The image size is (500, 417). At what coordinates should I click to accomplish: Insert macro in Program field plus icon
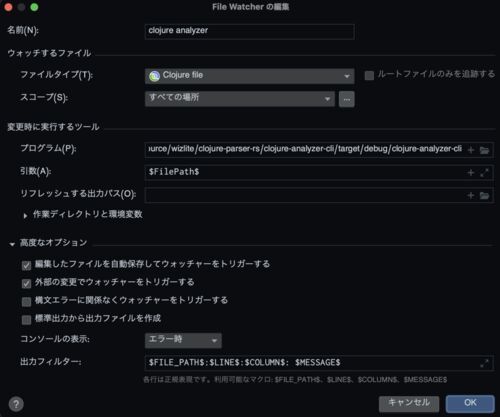471,150
